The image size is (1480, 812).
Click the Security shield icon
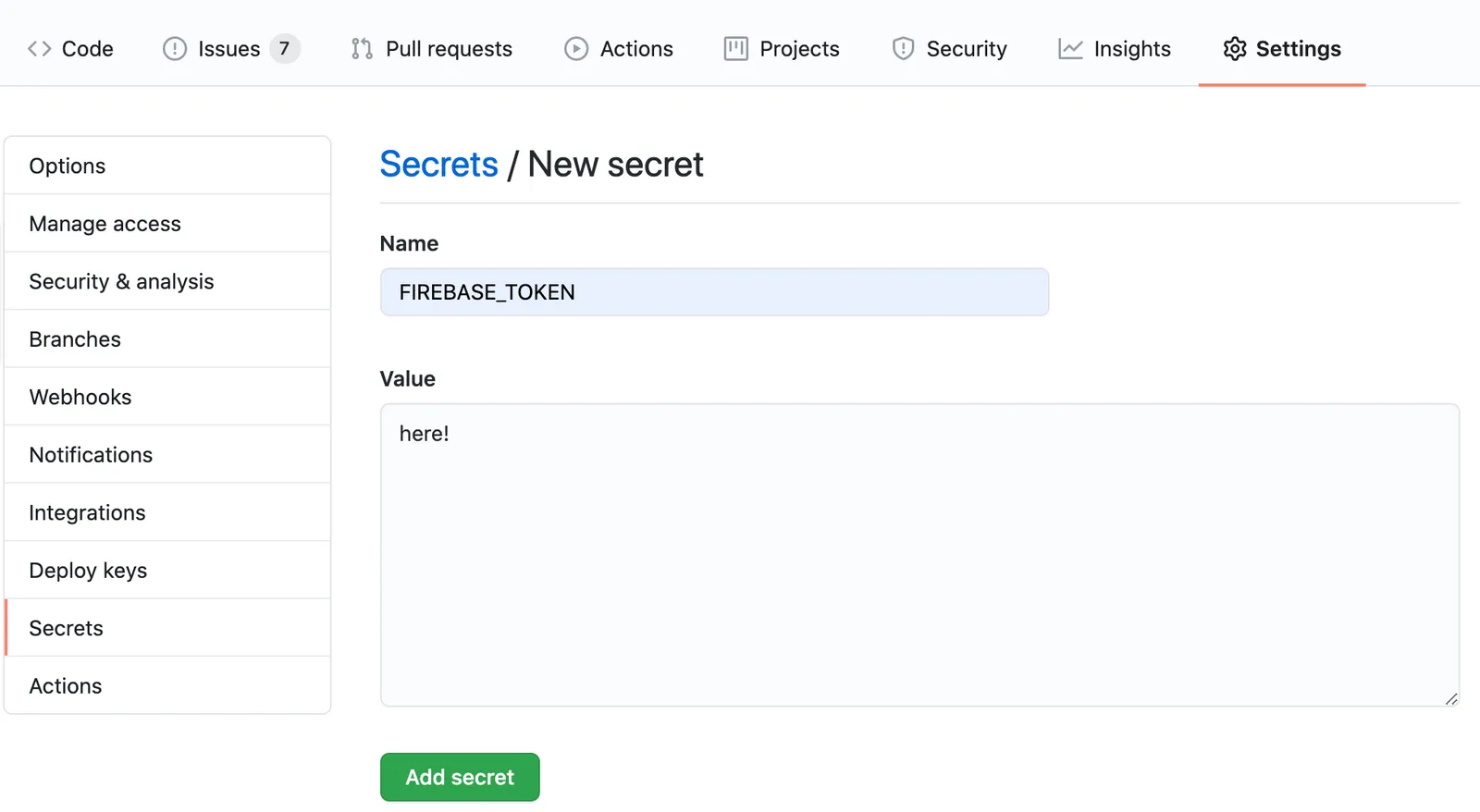(x=900, y=48)
